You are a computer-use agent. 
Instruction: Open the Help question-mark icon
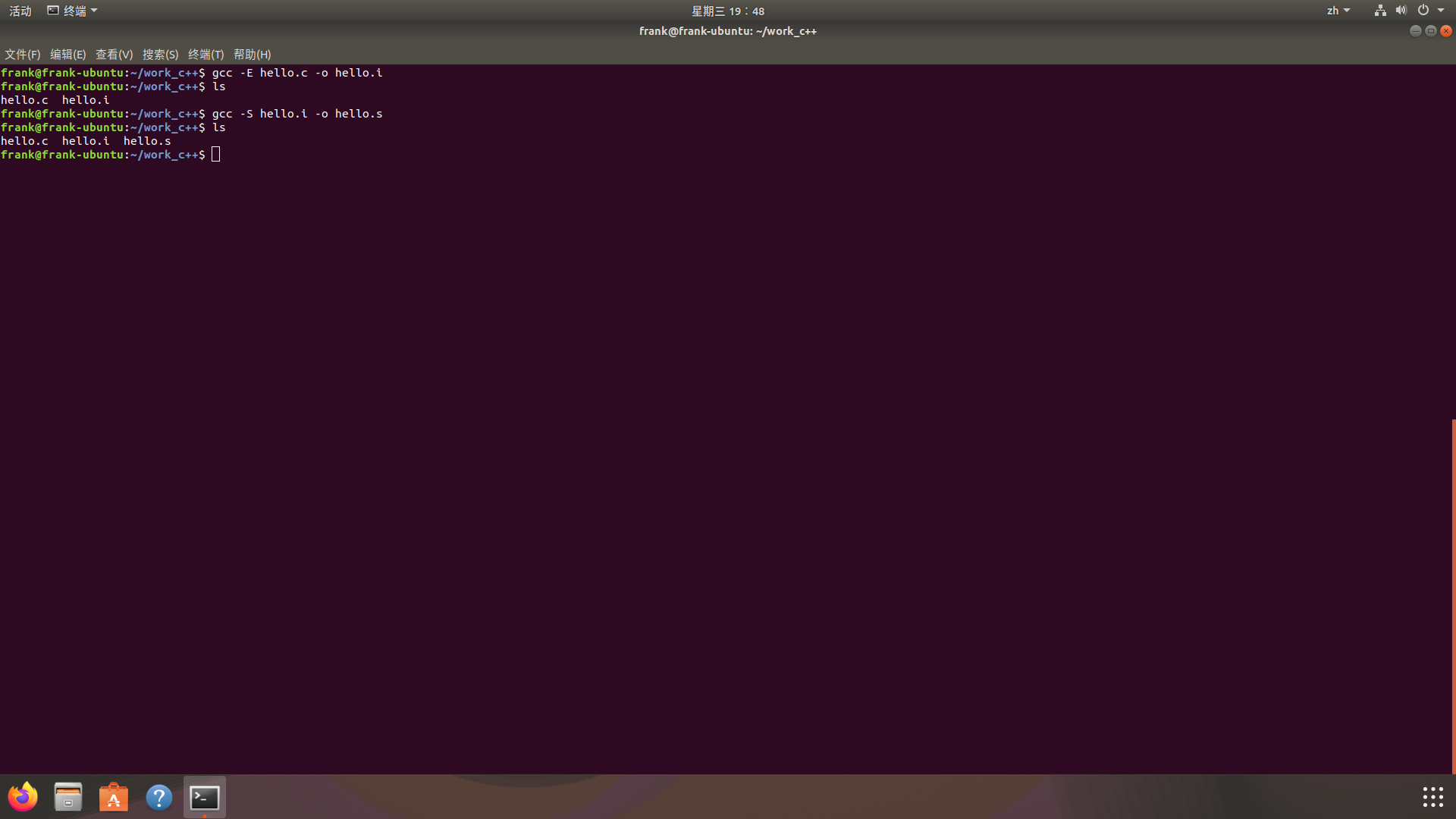point(159,797)
